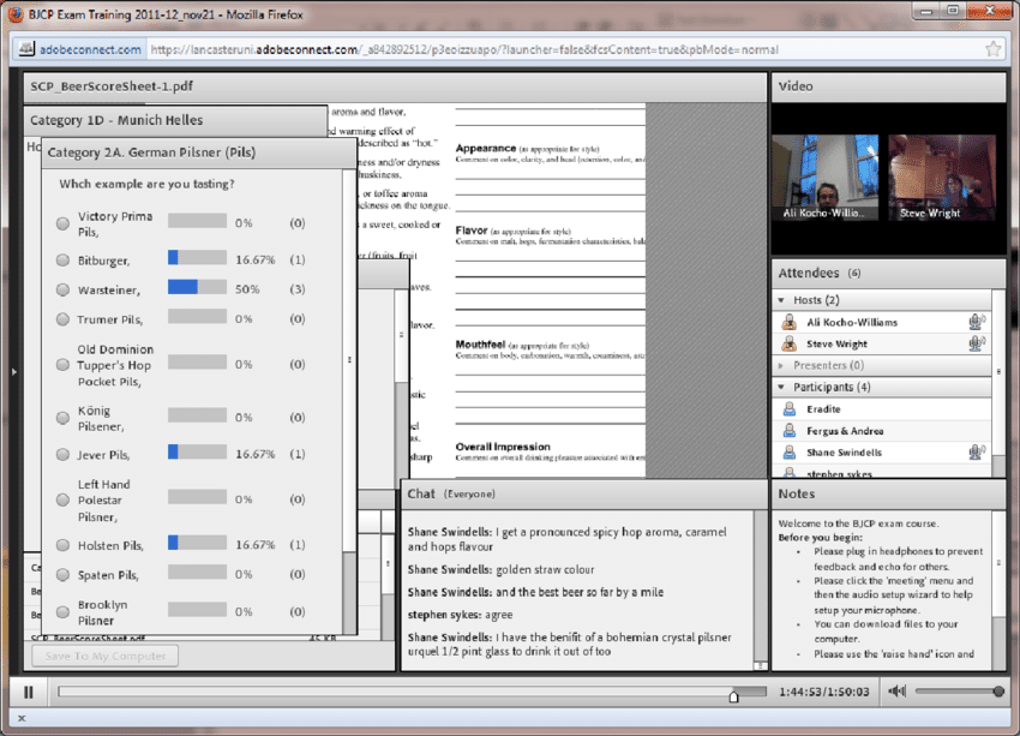Select Left Hand Polestar Pilsner option
Image resolution: width=1020 pixels, height=736 pixels.
tap(62, 500)
